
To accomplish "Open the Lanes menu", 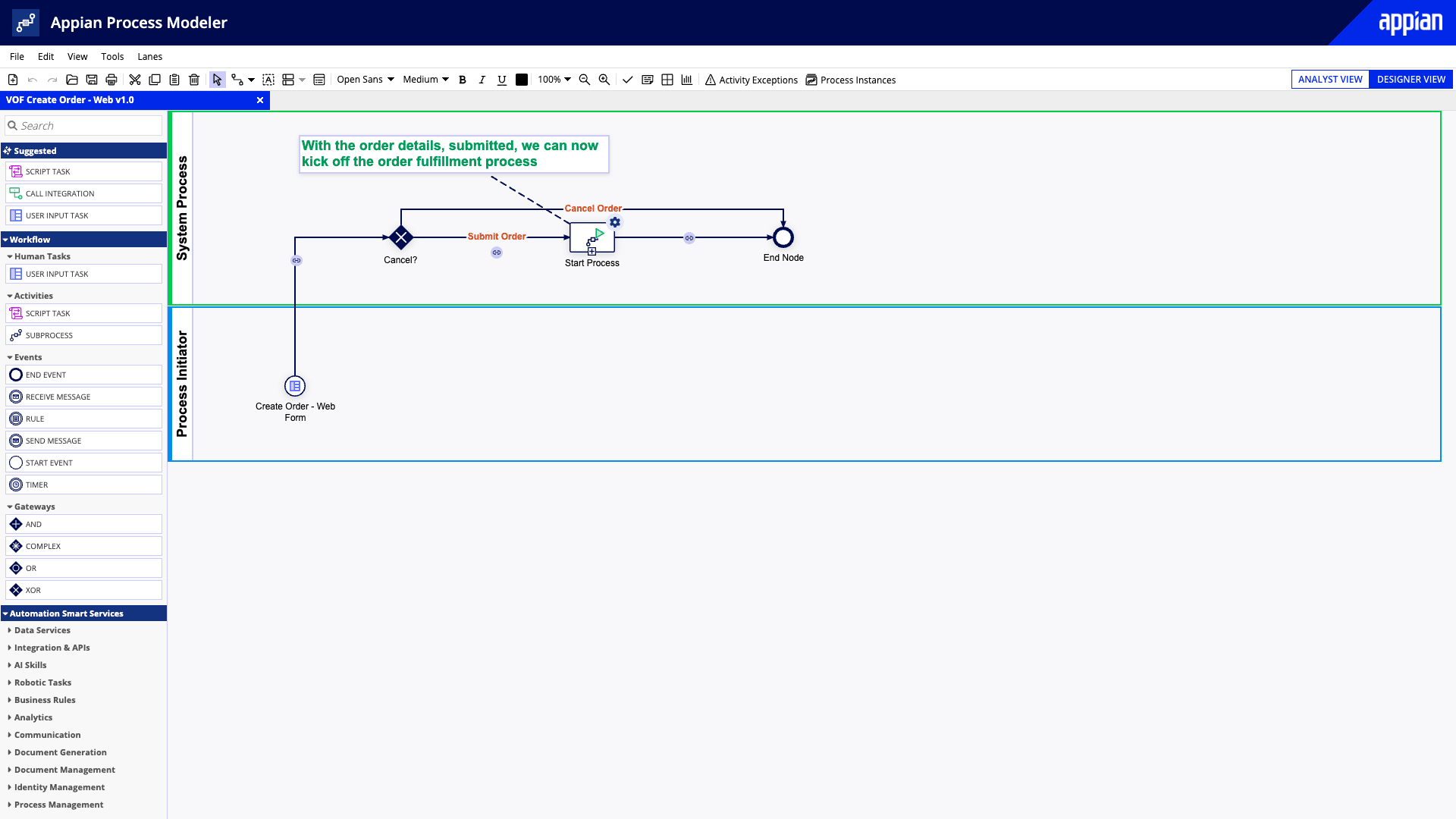I will pos(150,57).
